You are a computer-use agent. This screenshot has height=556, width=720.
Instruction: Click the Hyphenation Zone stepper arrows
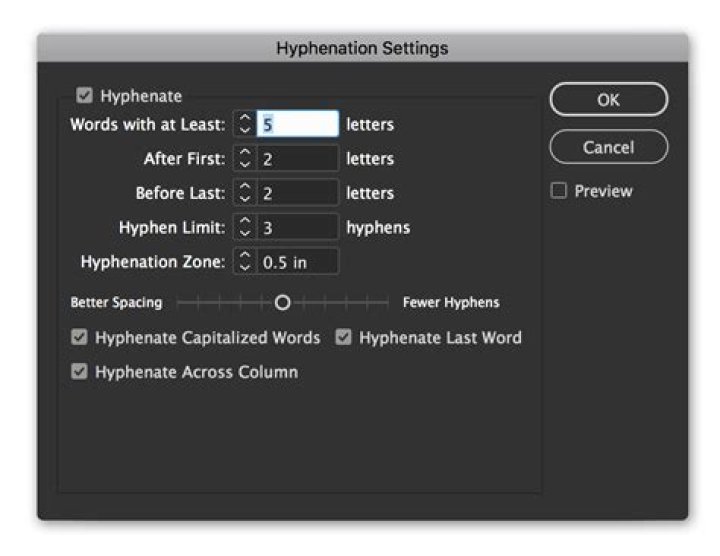click(245, 262)
